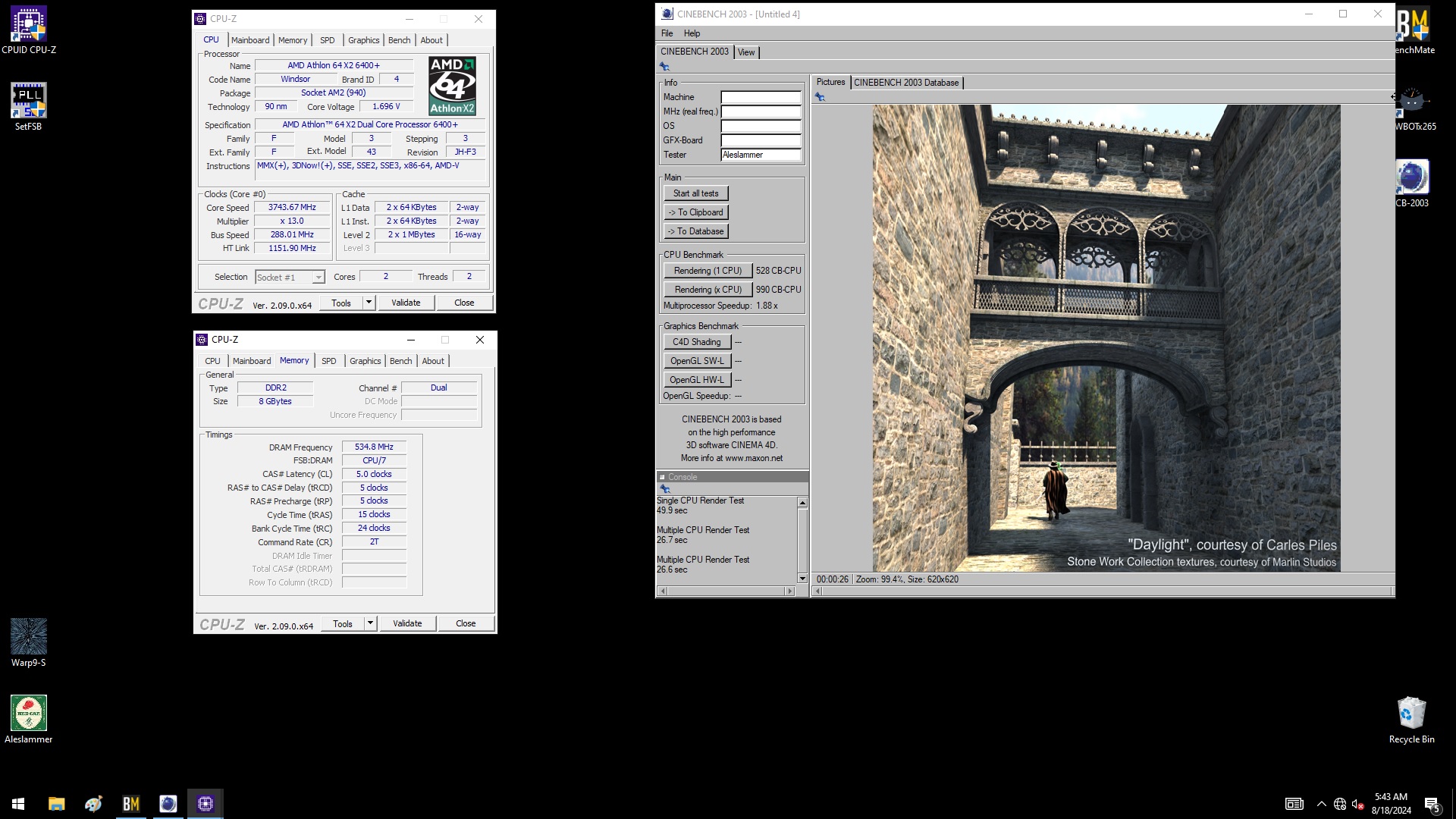Click the BenchMate BM taskbar icon

coord(130,804)
